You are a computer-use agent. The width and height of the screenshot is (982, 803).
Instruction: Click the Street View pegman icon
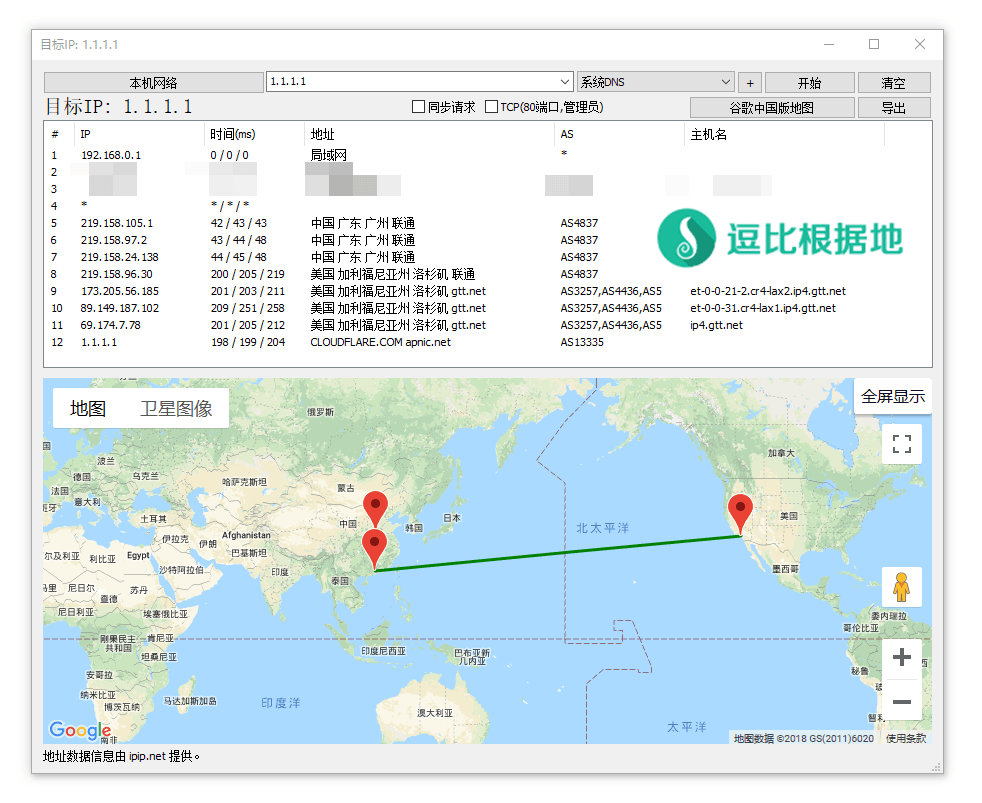click(901, 587)
